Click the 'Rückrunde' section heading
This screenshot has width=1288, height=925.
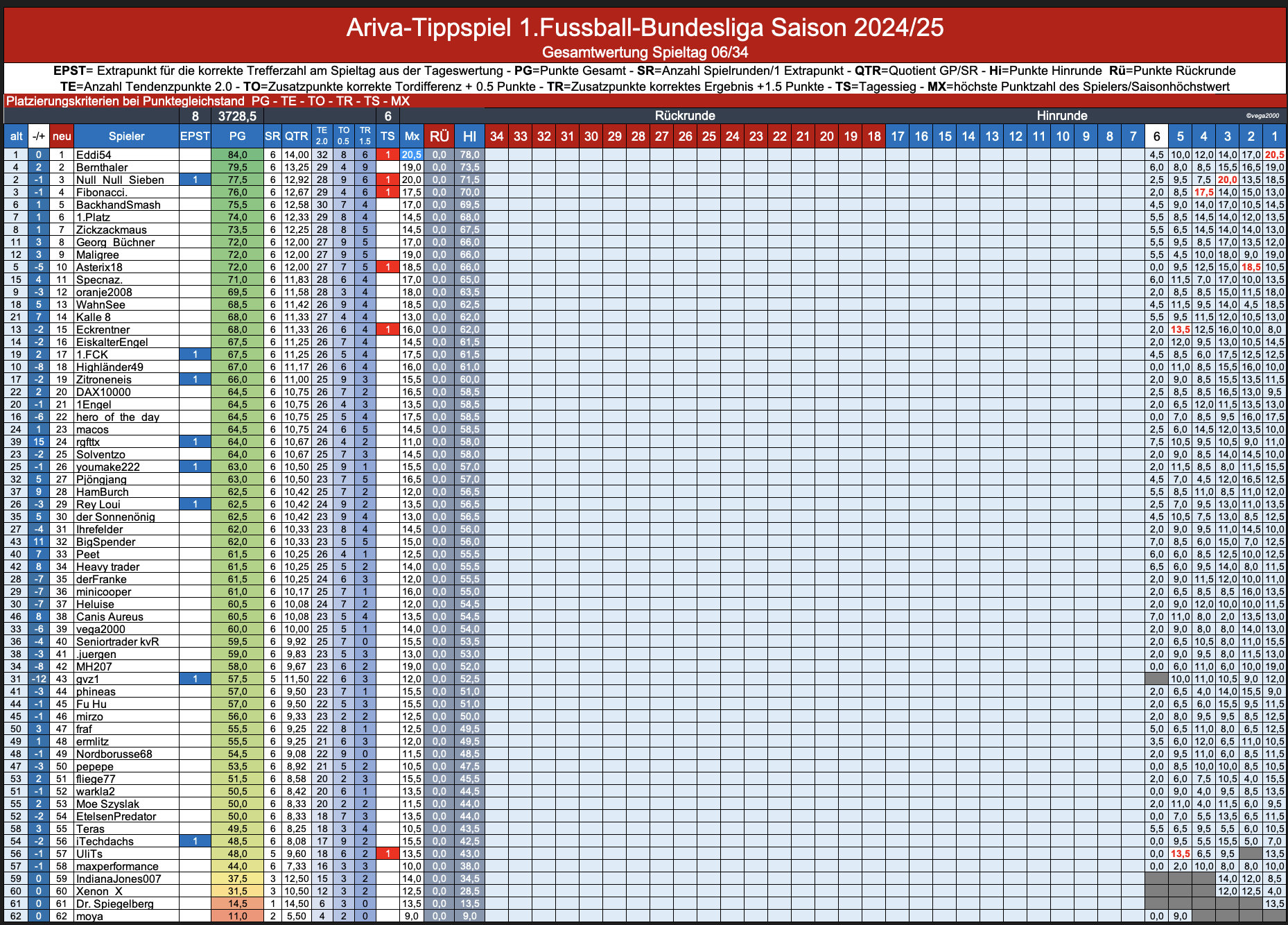[685, 116]
